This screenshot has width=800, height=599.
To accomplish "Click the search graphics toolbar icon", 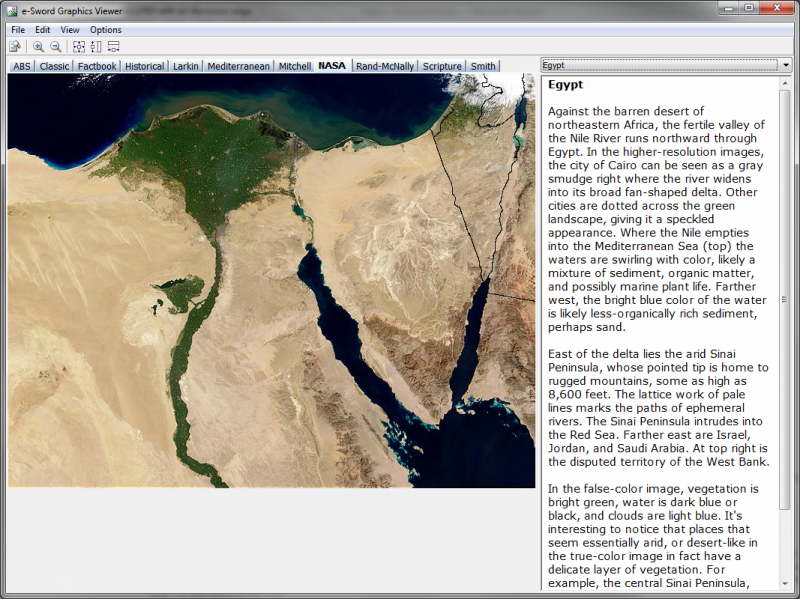I will (15, 47).
